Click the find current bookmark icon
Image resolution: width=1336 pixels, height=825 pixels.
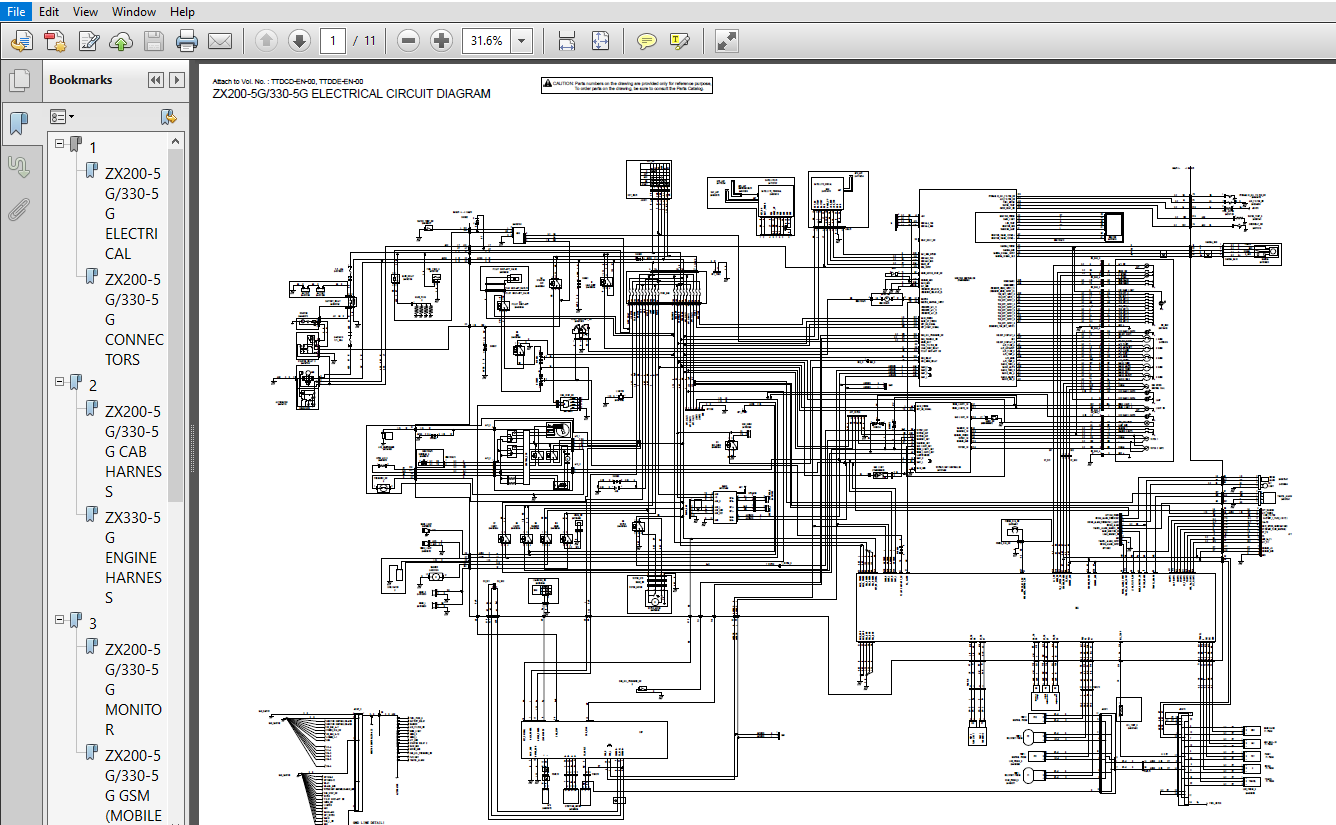pos(169,117)
